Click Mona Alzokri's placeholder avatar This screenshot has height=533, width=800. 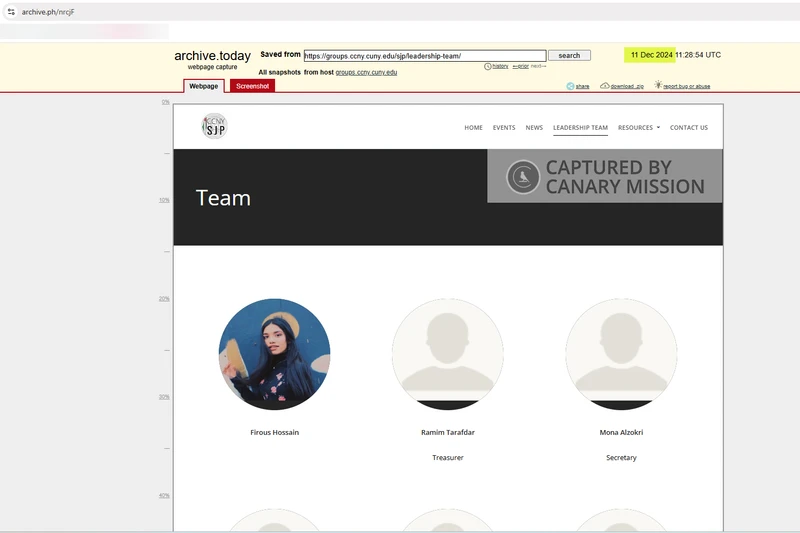pos(621,354)
